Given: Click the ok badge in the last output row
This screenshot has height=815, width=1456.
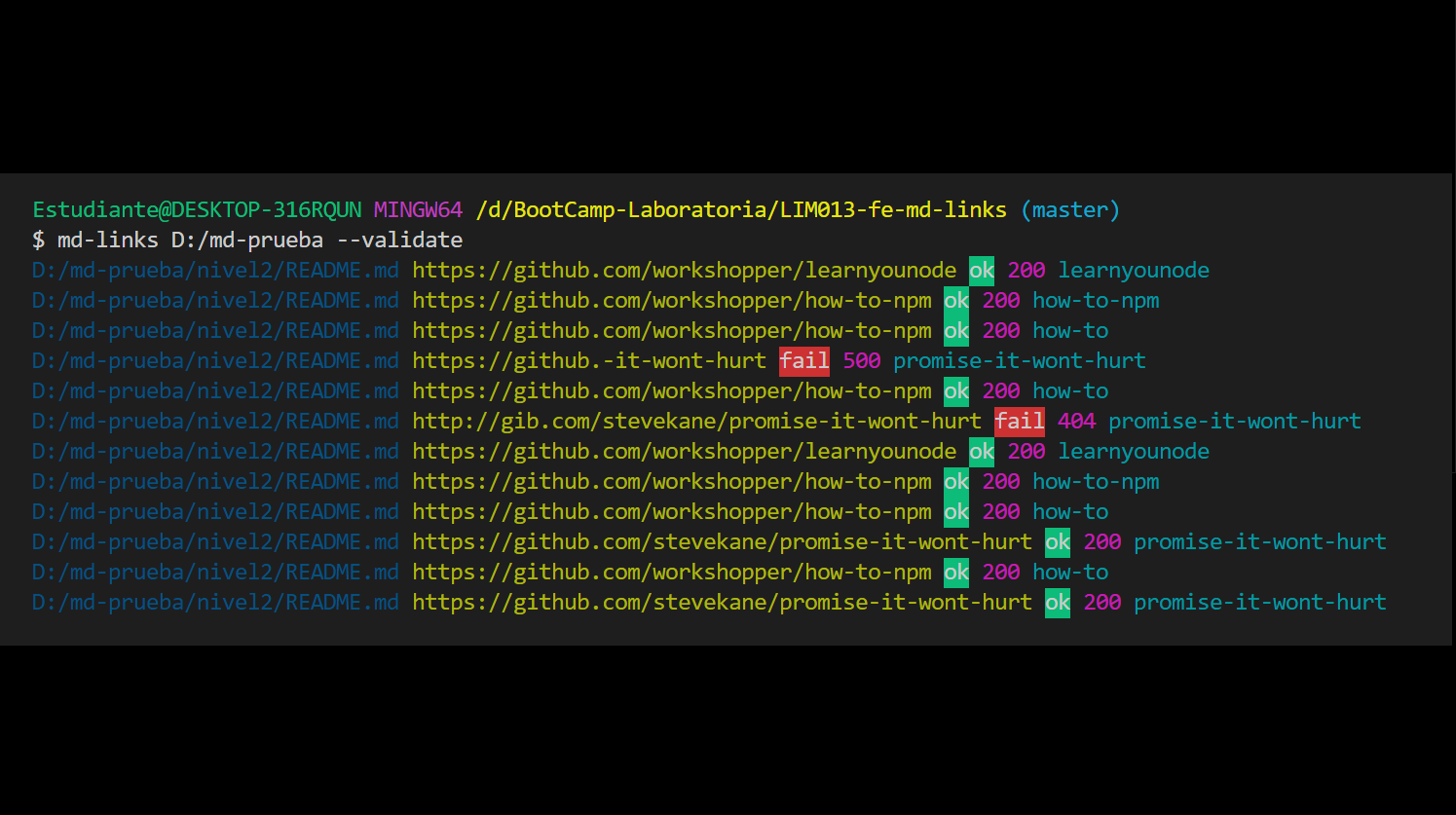Looking at the screenshot, I should (1058, 602).
